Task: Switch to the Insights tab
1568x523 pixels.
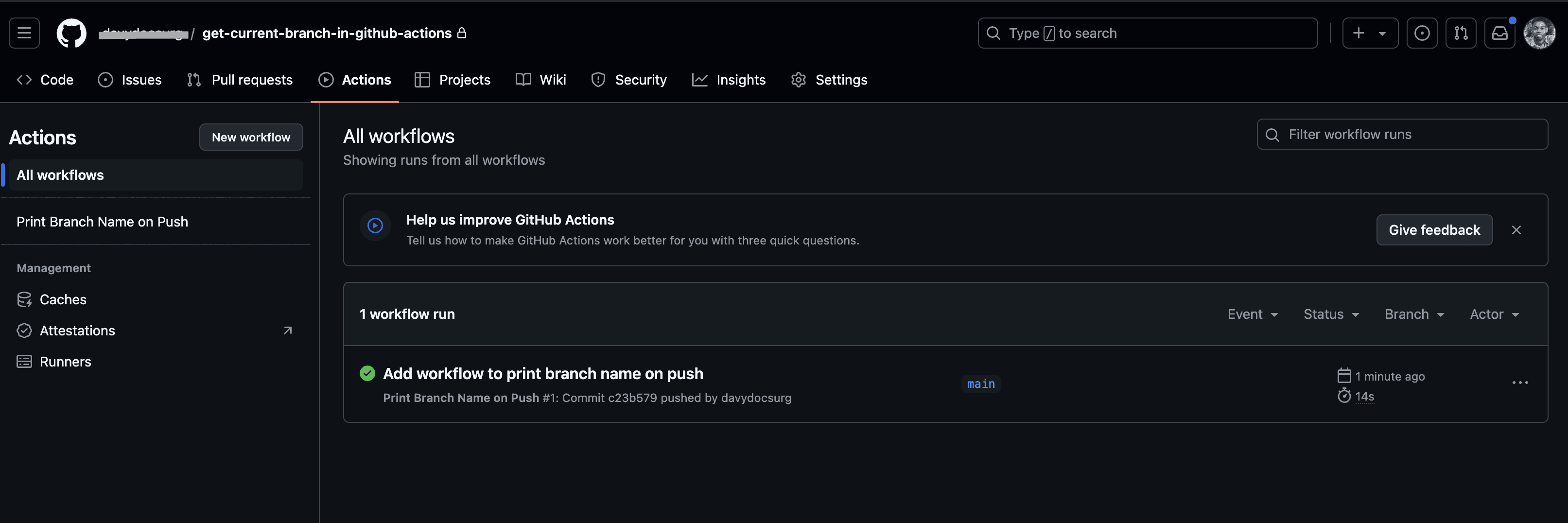Action: (729, 80)
